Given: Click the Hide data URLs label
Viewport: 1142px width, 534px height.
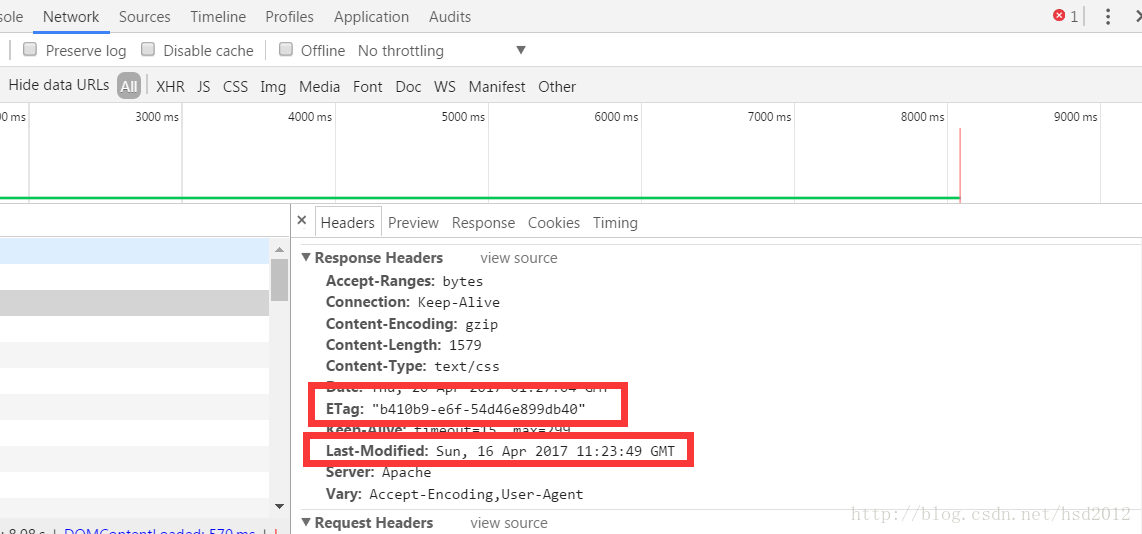Looking at the screenshot, I should [x=58, y=85].
